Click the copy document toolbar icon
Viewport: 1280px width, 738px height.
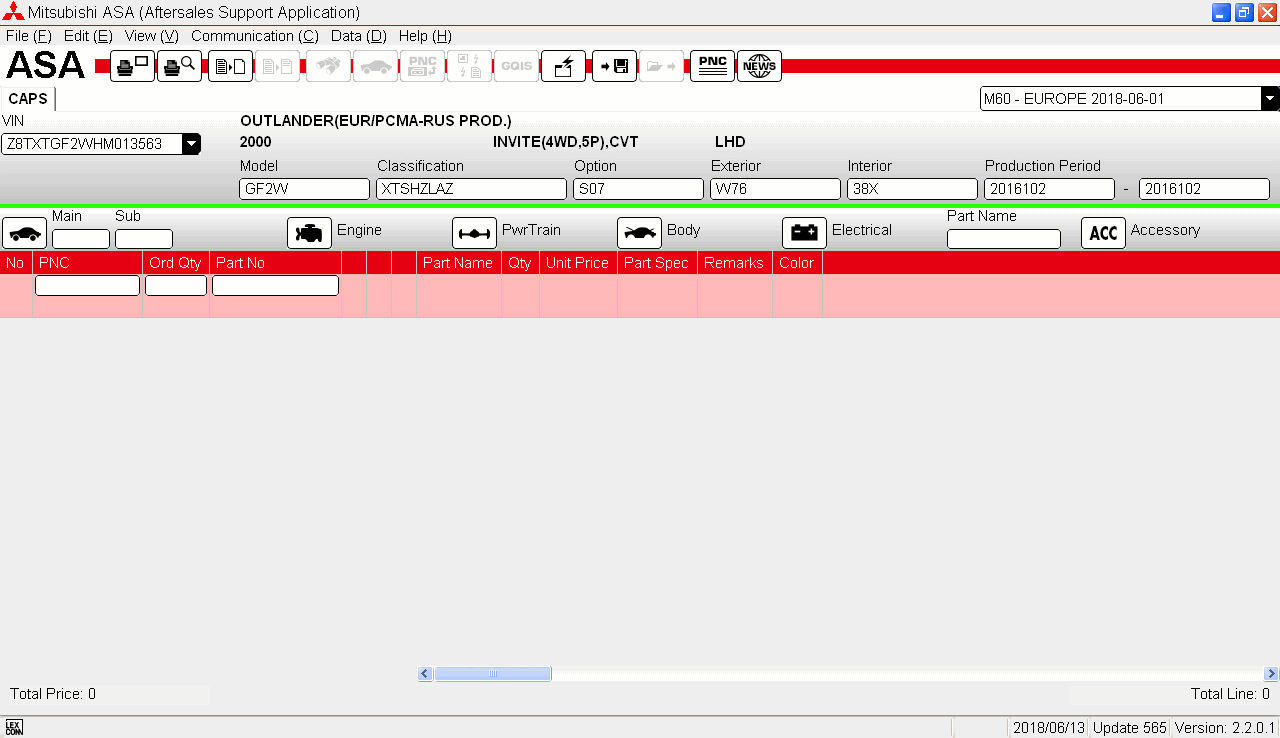coord(230,67)
